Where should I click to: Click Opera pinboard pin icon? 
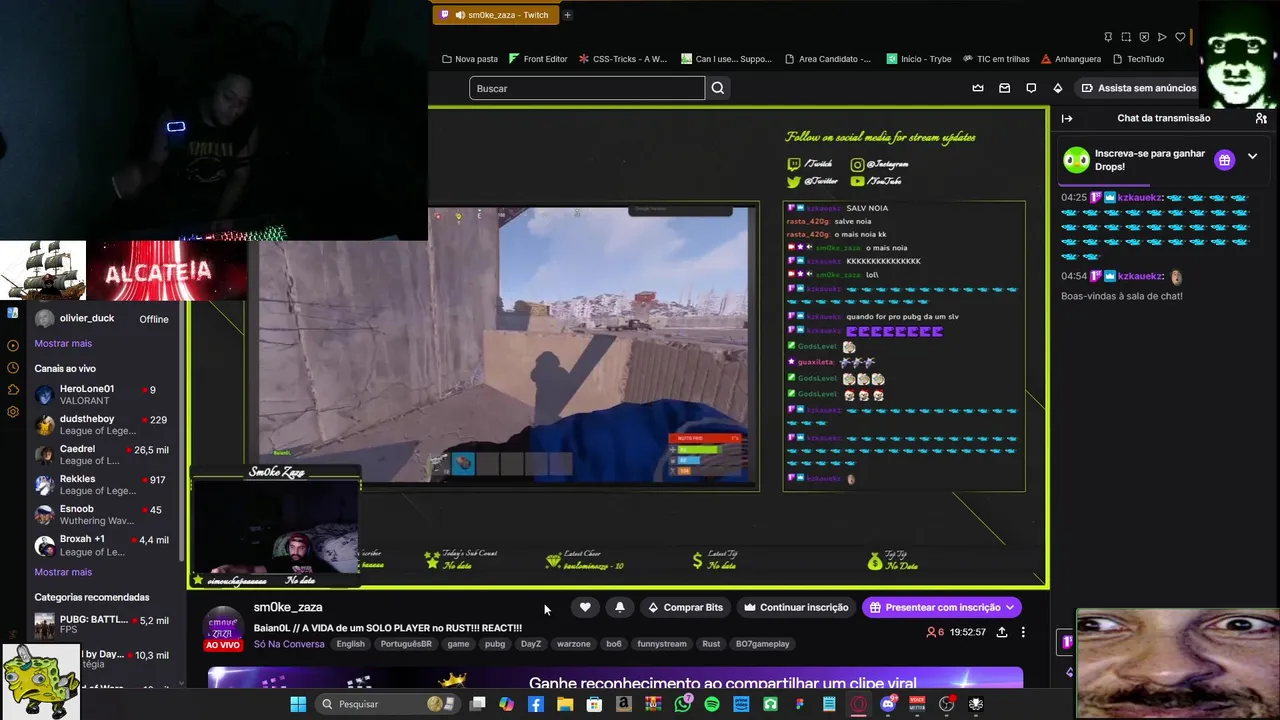pos(1108,37)
